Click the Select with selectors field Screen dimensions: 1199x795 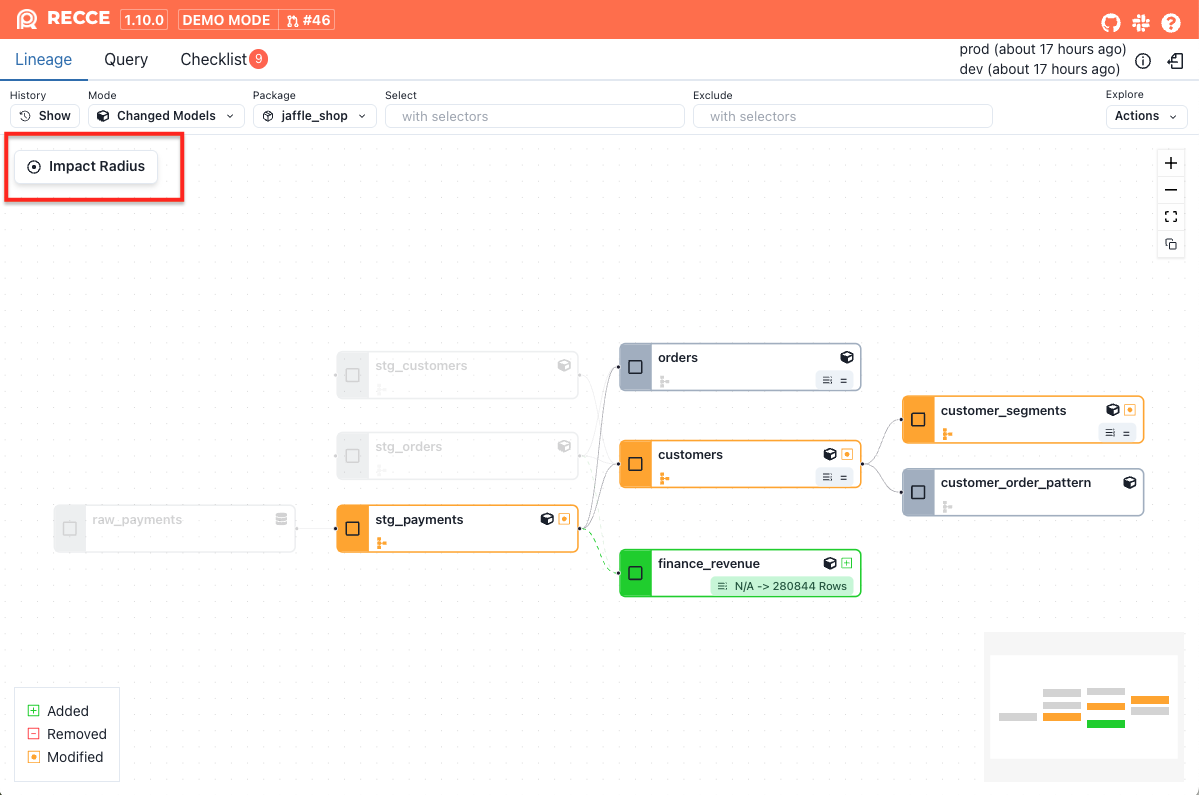click(x=535, y=116)
